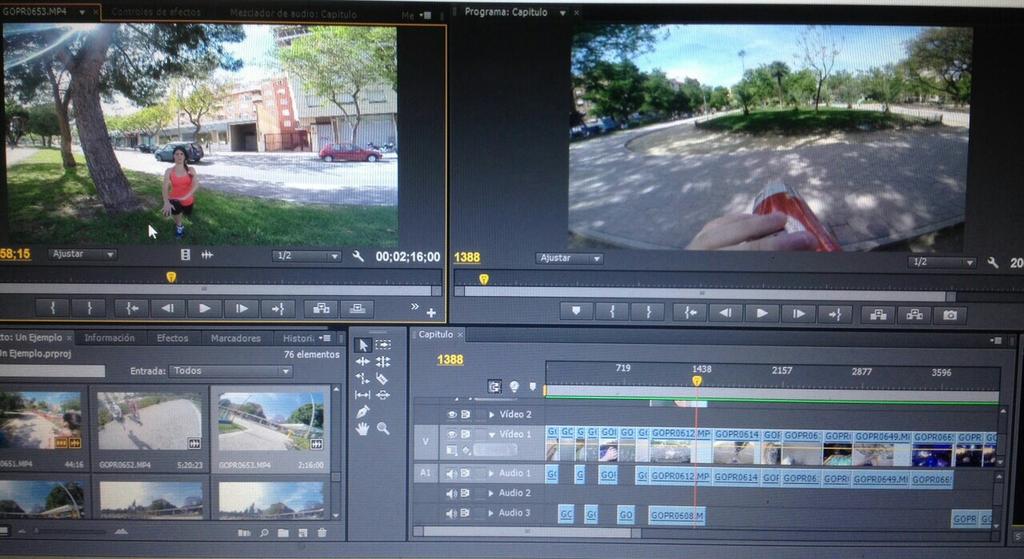Open Program monitor 1/2 resolution dropdown
This screenshot has height=559, width=1024.
(x=942, y=262)
